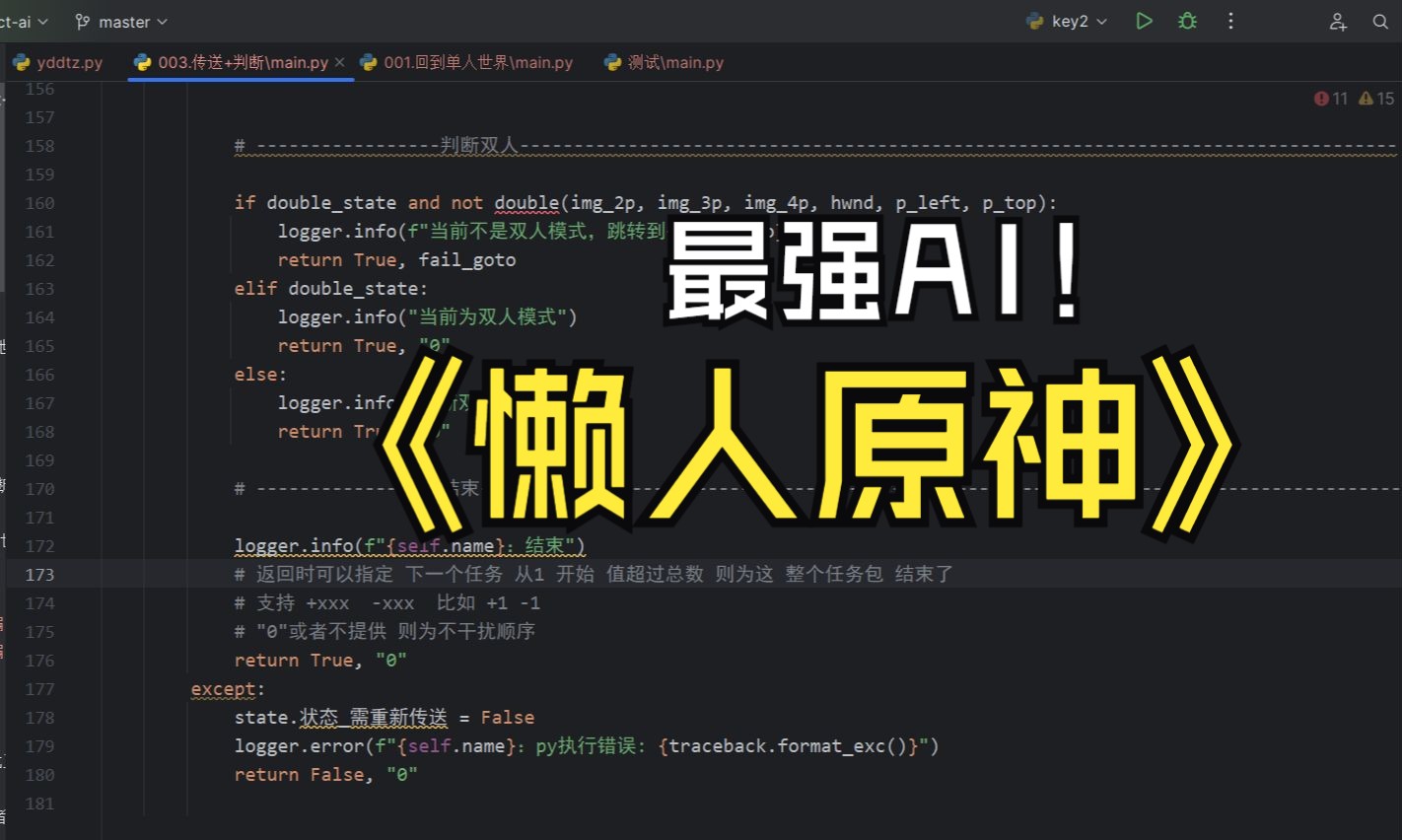Viewport: 1402px width, 840px height.
Task: Click the git branch icon beside master
Action: click(x=83, y=22)
